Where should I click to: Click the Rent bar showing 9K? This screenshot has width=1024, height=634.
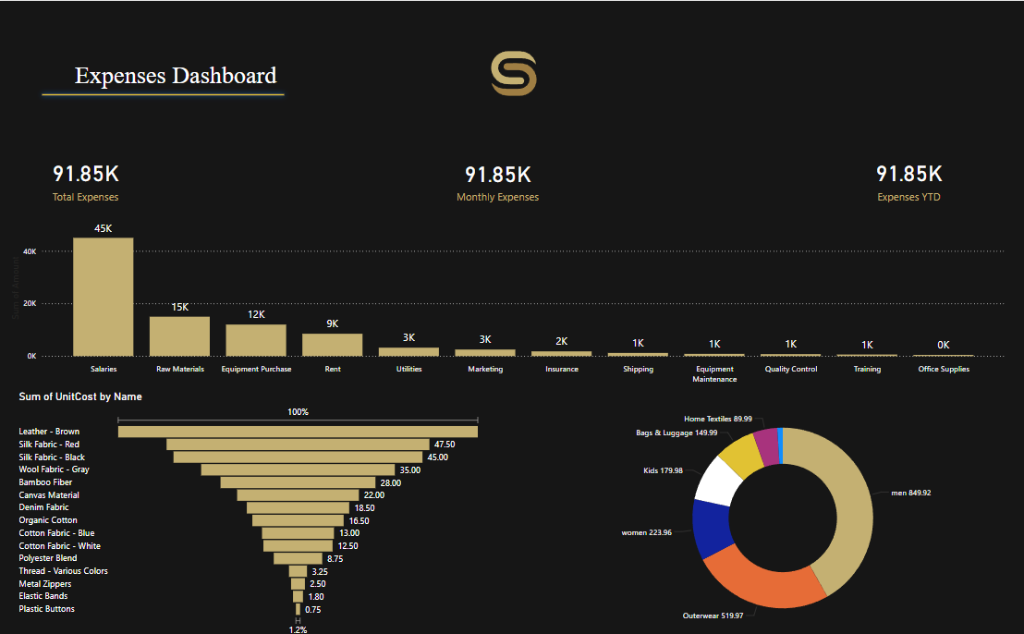click(333, 342)
